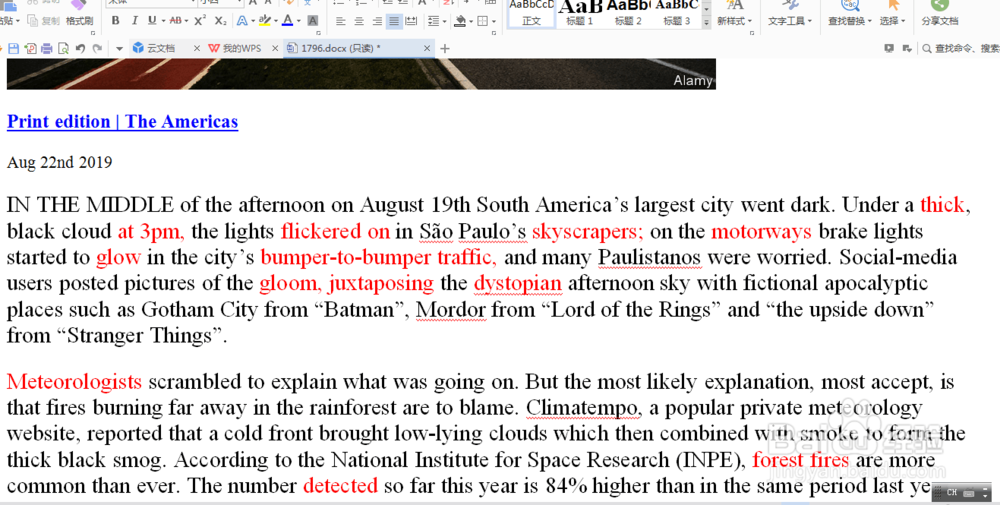
Task: Toggle underline formatting
Action: (152, 20)
